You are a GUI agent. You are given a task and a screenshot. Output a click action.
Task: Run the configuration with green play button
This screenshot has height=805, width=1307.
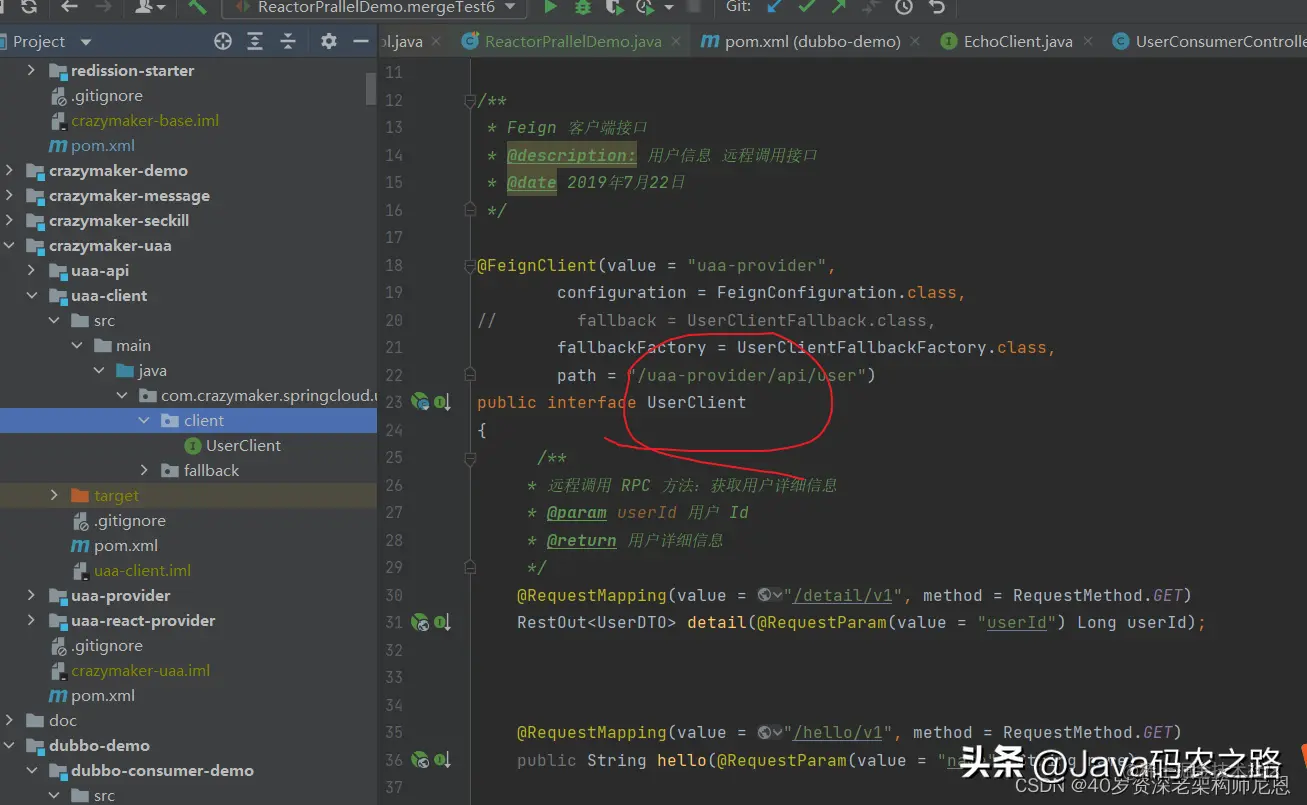click(550, 7)
